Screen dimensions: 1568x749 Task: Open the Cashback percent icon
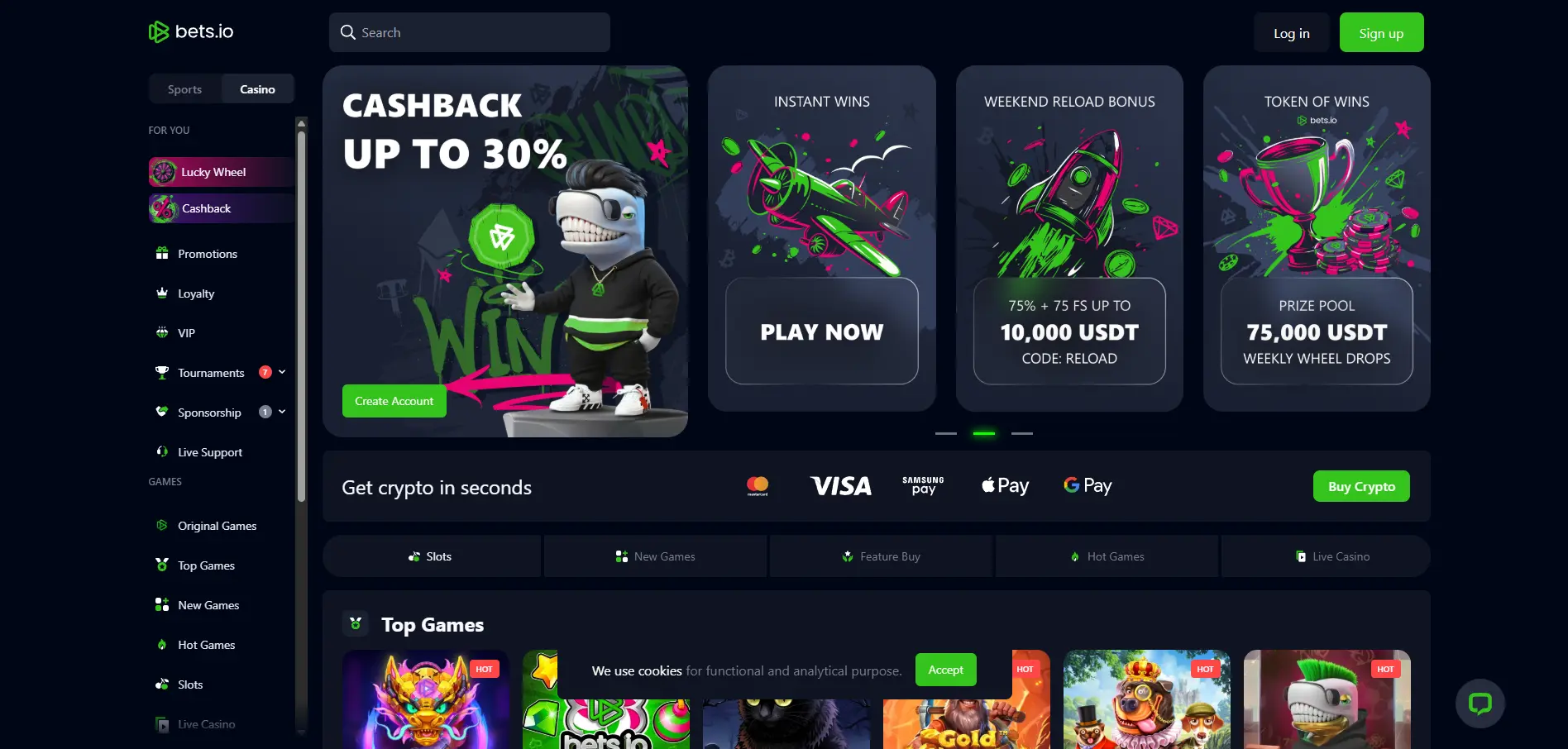click(x=164, y=208)
